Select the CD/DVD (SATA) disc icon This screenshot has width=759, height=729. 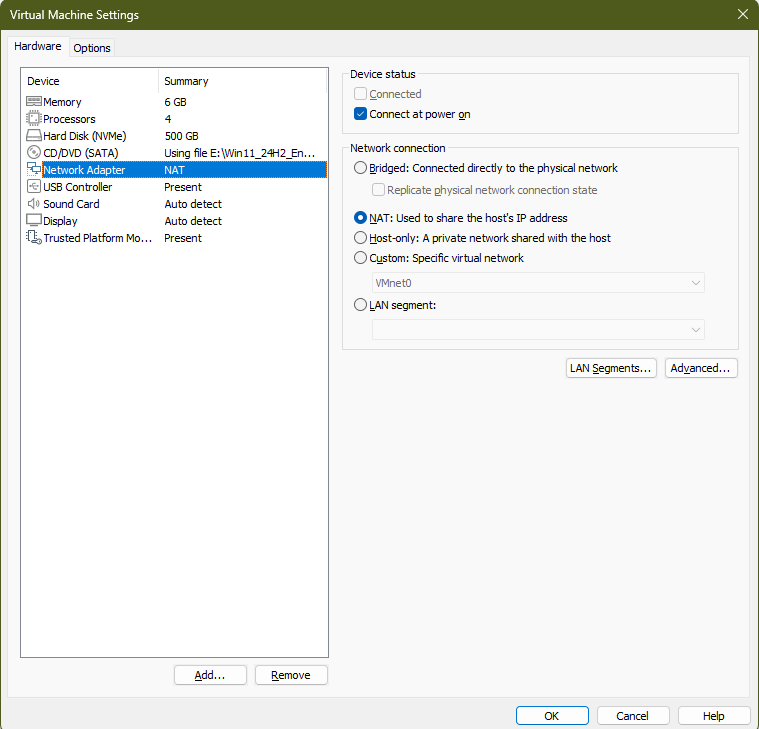pos(34,153)
